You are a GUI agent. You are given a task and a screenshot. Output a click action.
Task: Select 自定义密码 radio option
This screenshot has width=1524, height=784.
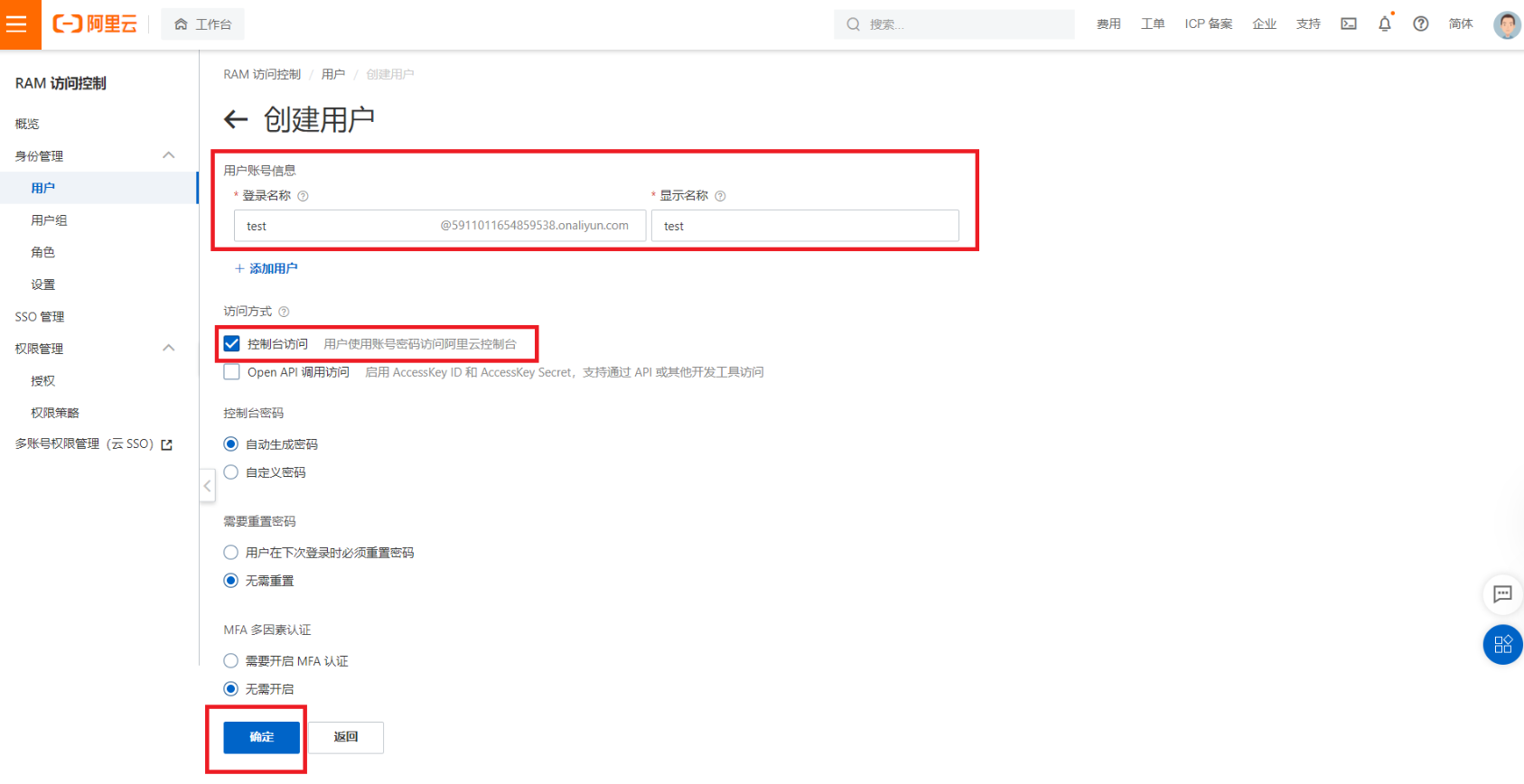point(231,472)
